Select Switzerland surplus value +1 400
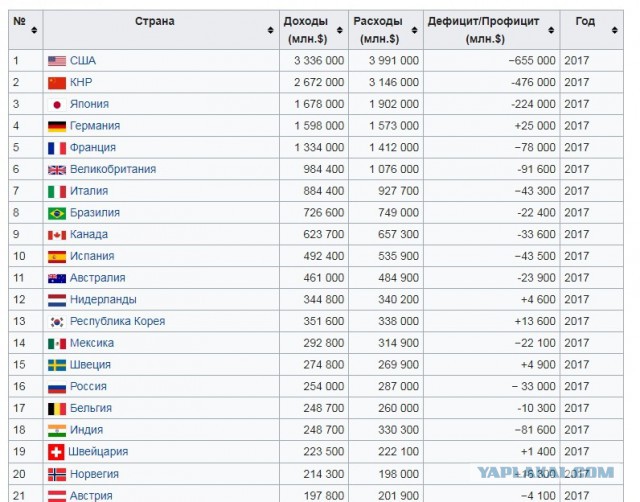The height and width of the screenshot is (502, 640). pos(538,451)
